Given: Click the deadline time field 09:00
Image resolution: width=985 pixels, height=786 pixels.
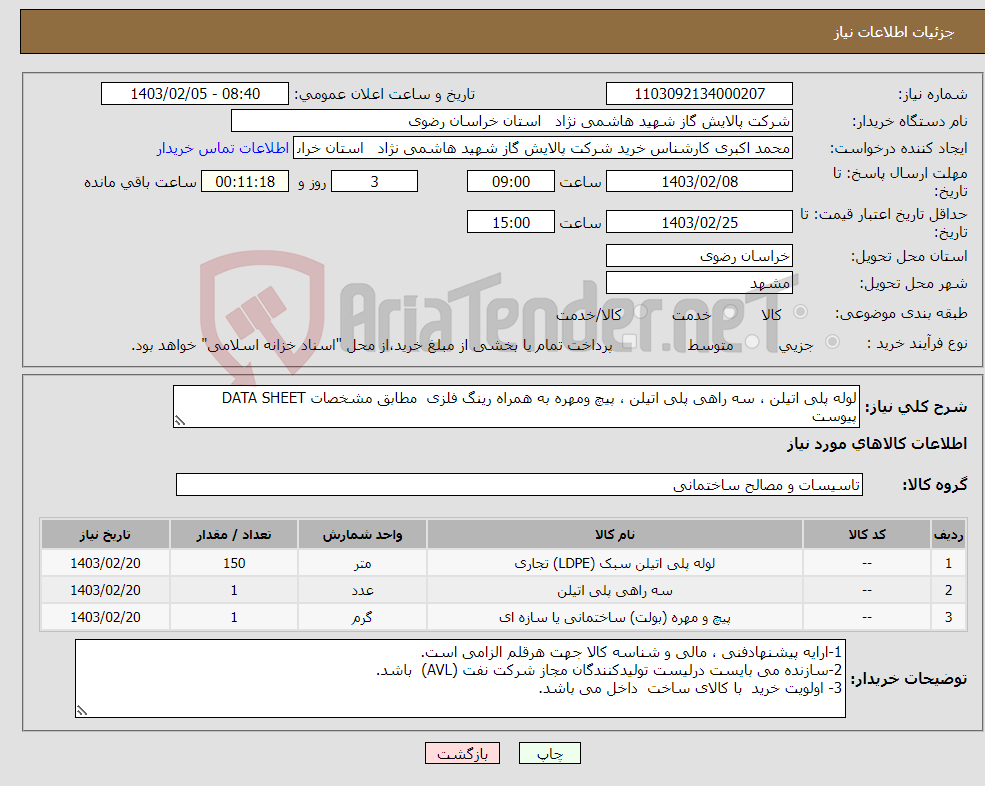Looking at the screenshot, I should coord(511,182).
